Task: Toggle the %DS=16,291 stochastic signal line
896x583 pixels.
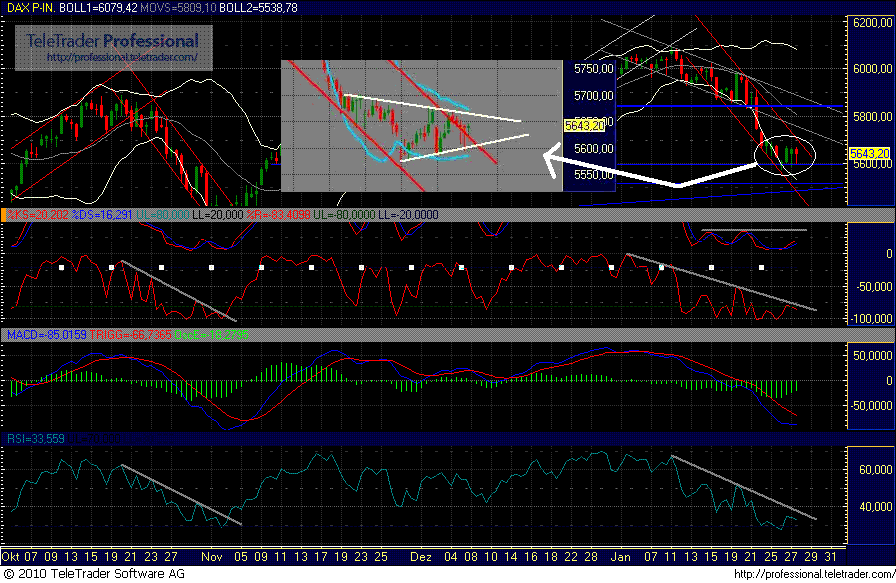Action: 100,213
